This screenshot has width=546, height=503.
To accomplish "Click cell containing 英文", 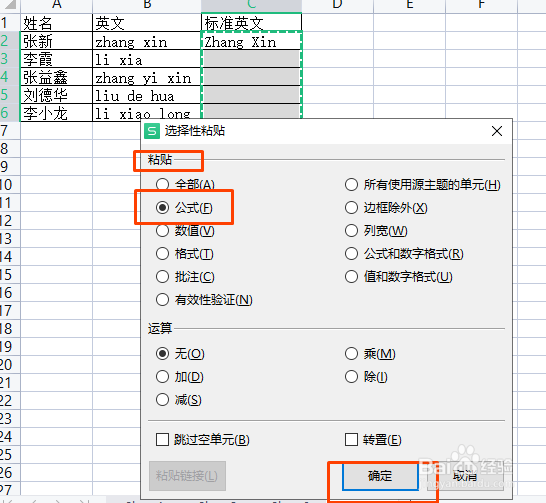I will tap(147, 23).
